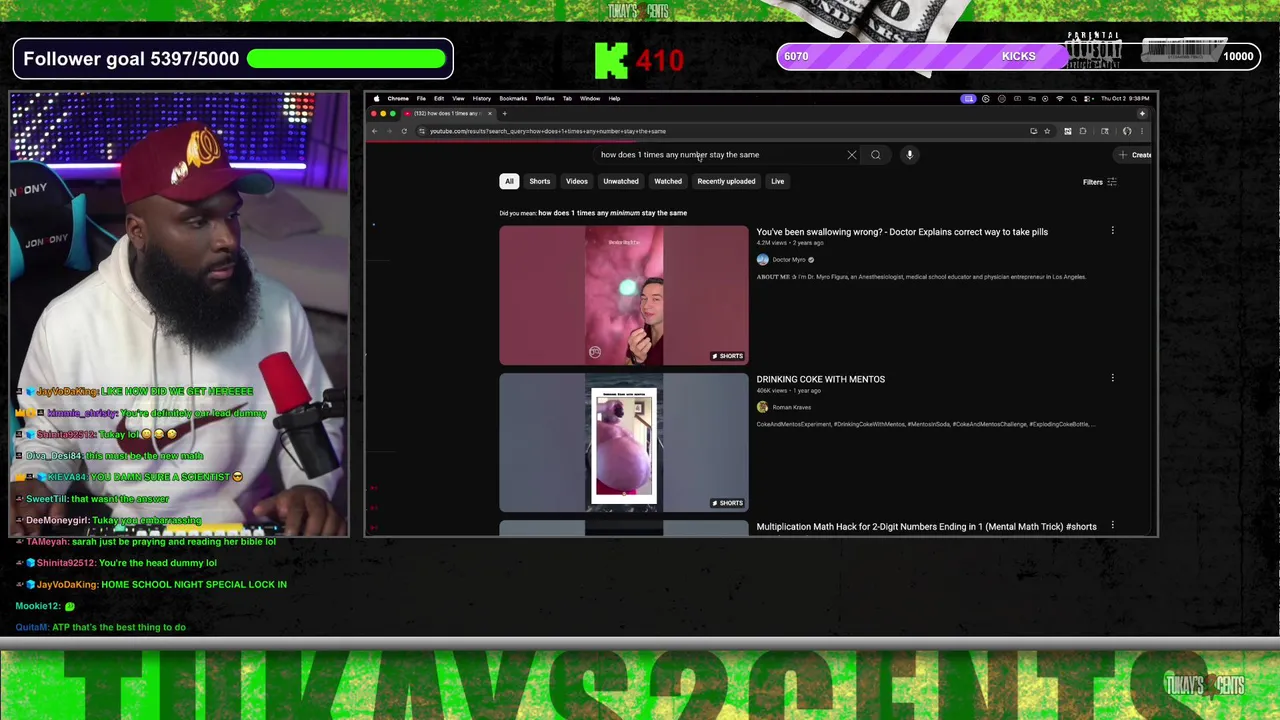Clear the YouTube search box with X

click(852, 155)
